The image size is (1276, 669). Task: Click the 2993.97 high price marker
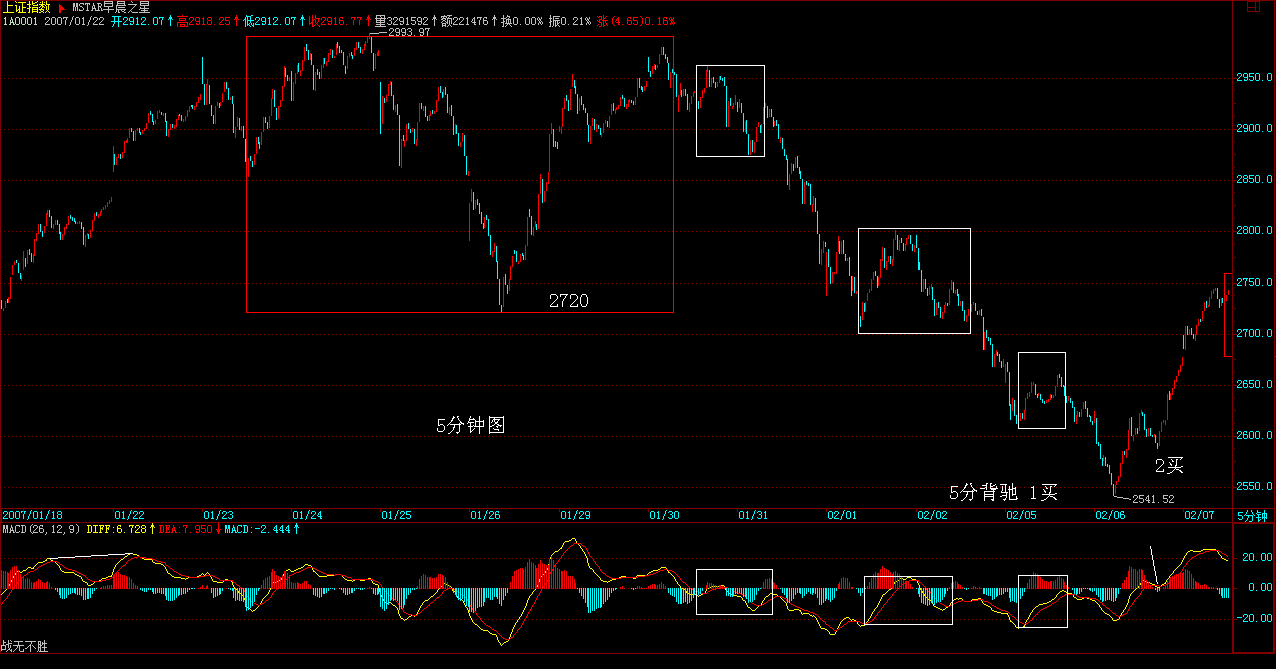(408, 33)
